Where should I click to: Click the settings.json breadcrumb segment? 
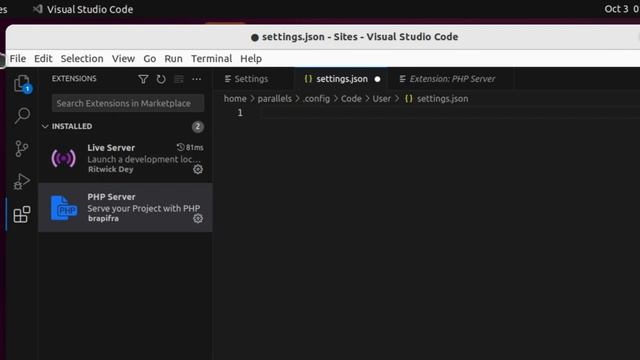pos(442,99)
